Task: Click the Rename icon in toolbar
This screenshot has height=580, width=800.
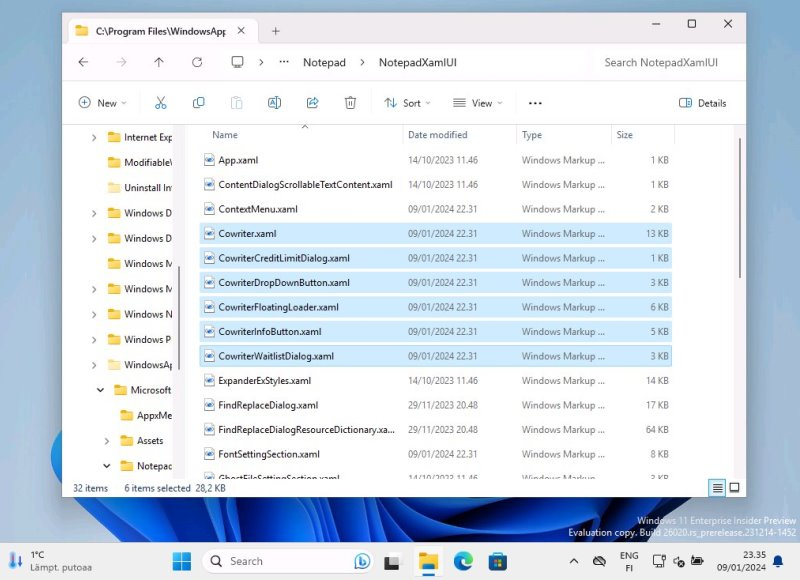Action: pos(274,103)
